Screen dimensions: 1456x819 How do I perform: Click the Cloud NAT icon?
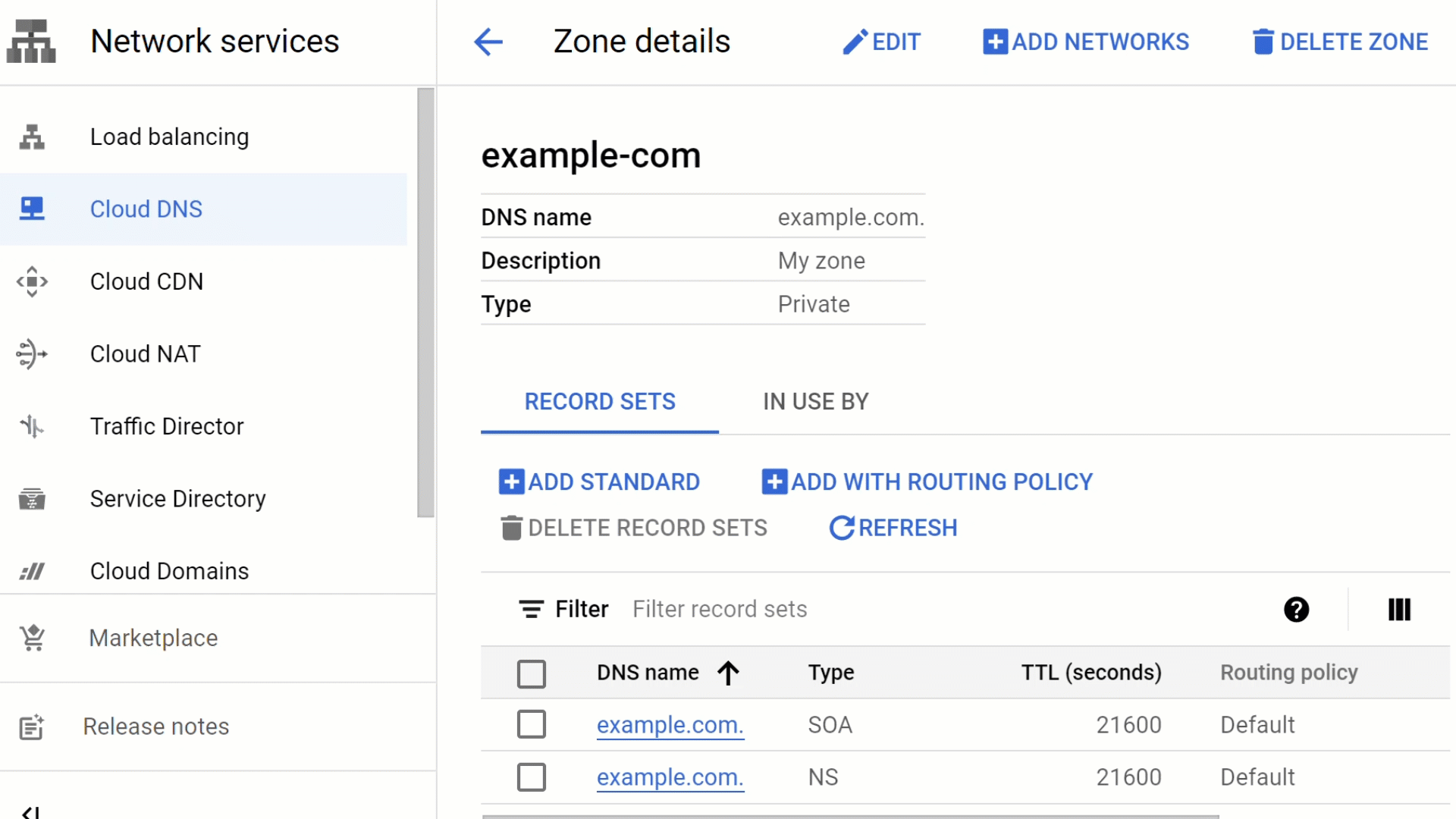tap(32, 354)
